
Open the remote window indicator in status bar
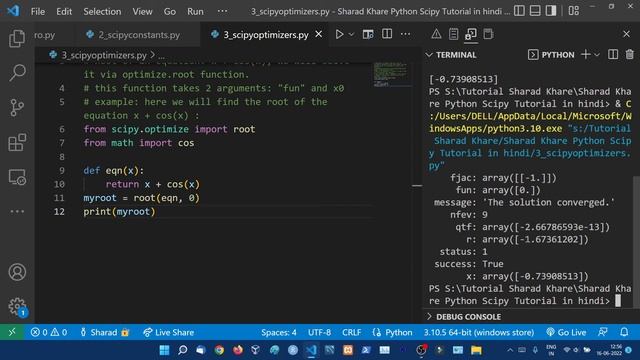click(x=12, y=332)
